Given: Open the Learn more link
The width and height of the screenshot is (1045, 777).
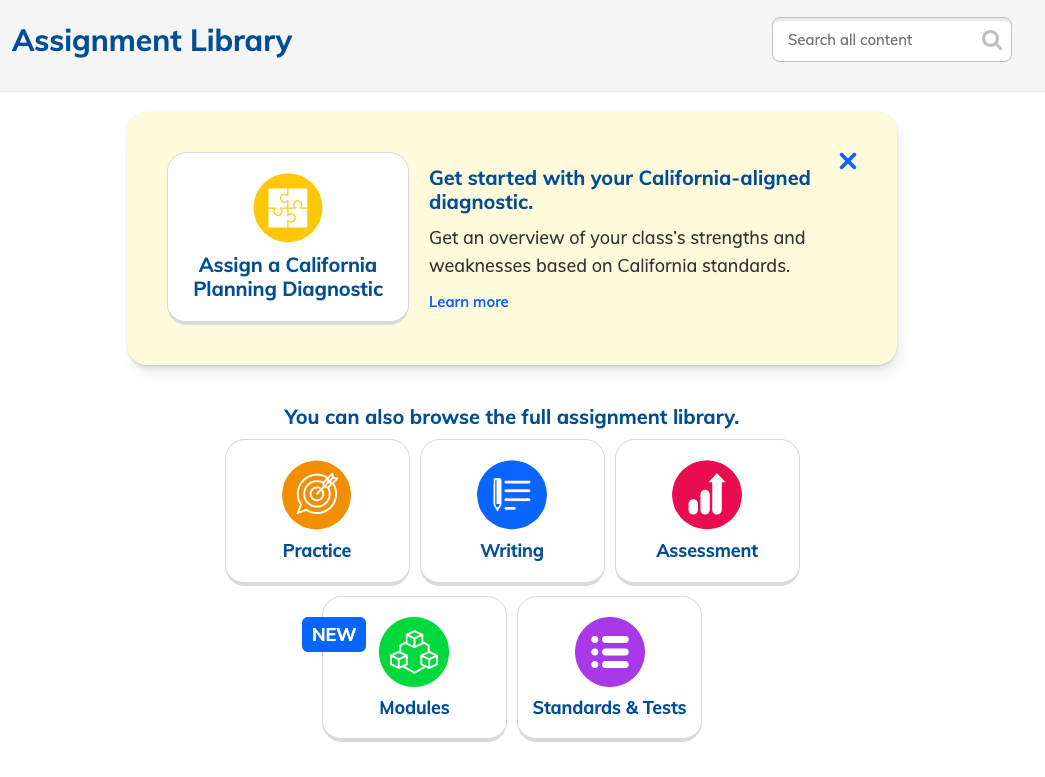Looking at the screenshot, I should [x=468, y=301].
